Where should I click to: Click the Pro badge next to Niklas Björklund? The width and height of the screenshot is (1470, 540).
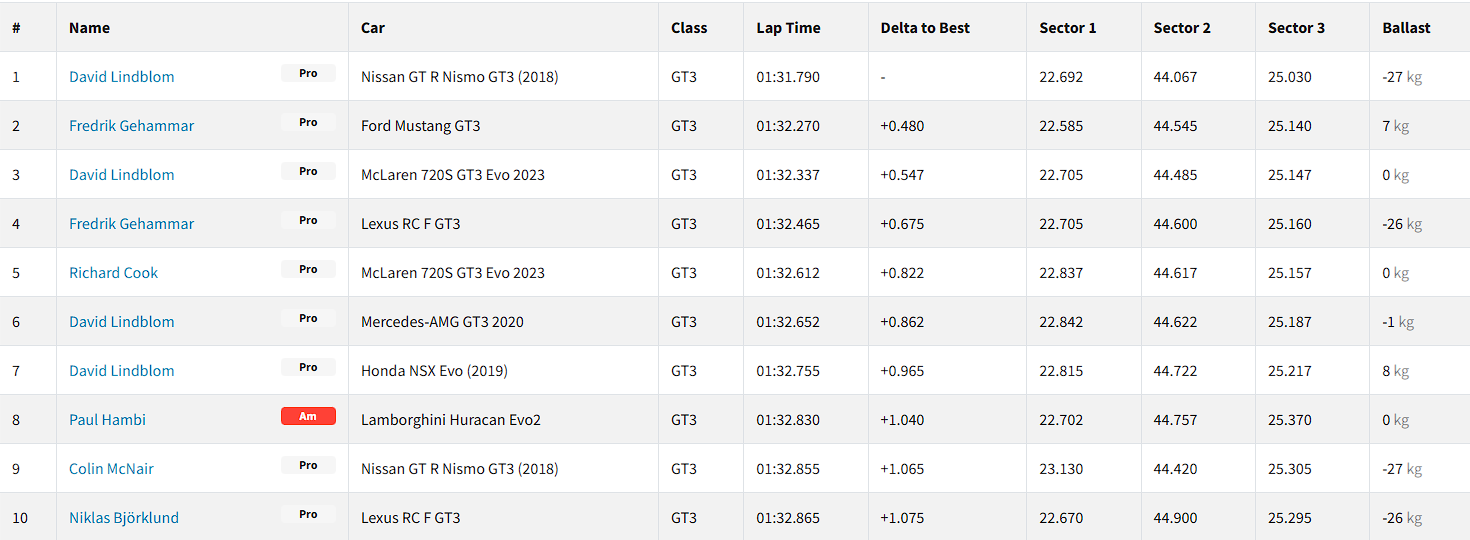[x=308, y=515]
